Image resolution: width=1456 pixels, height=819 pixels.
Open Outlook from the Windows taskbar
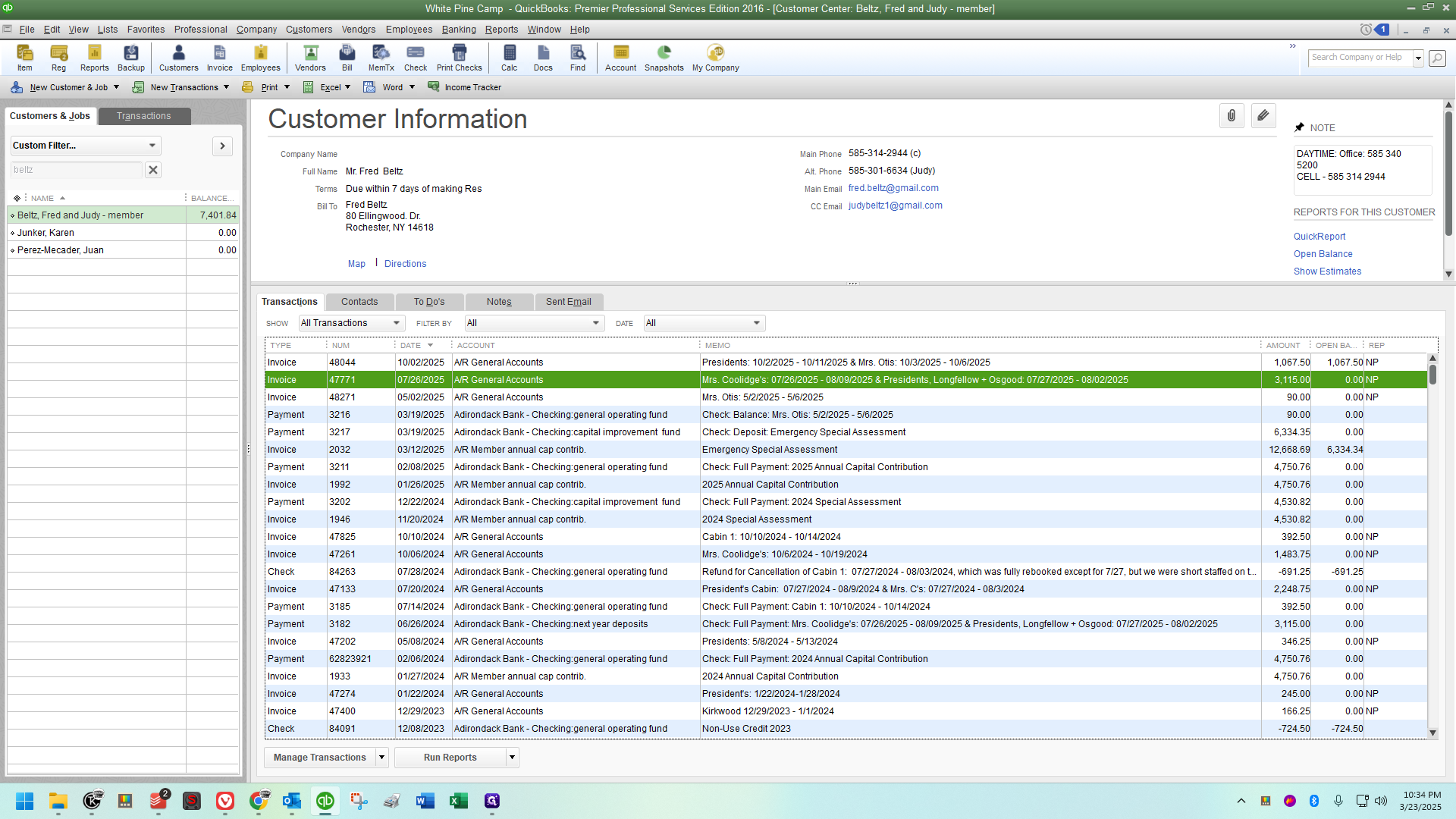pos(292,801)
